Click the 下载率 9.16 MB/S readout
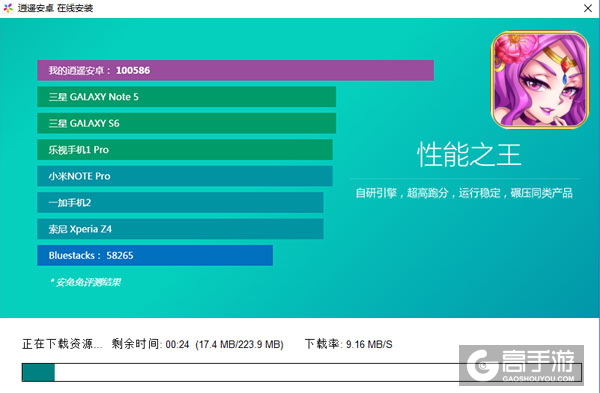 tap(349, 344)
